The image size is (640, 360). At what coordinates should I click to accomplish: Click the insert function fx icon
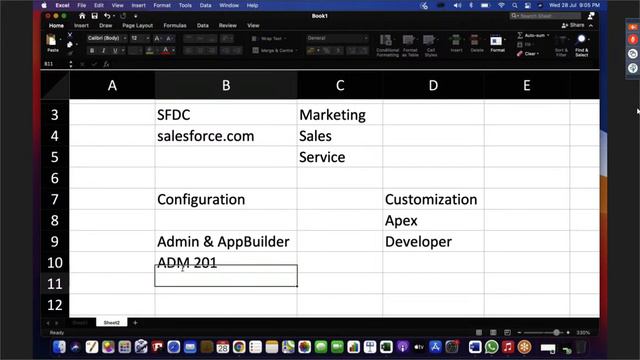pos(106,64)
